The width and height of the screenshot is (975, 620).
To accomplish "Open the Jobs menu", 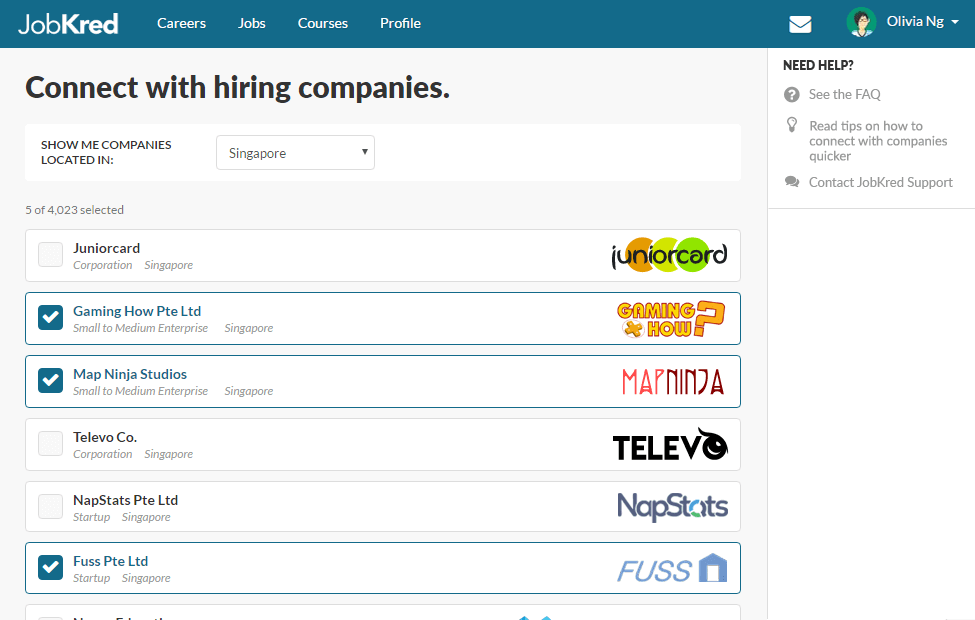I will (252, 24).
